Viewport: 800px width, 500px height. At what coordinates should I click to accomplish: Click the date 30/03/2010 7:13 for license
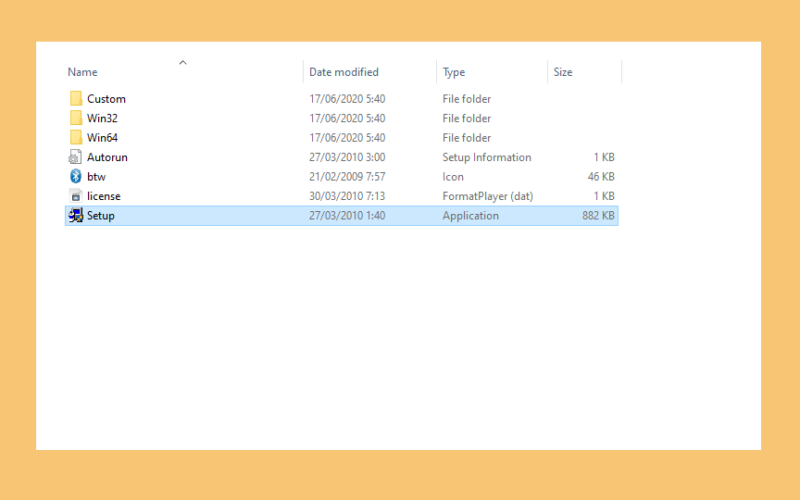click(x=347, y=196)
